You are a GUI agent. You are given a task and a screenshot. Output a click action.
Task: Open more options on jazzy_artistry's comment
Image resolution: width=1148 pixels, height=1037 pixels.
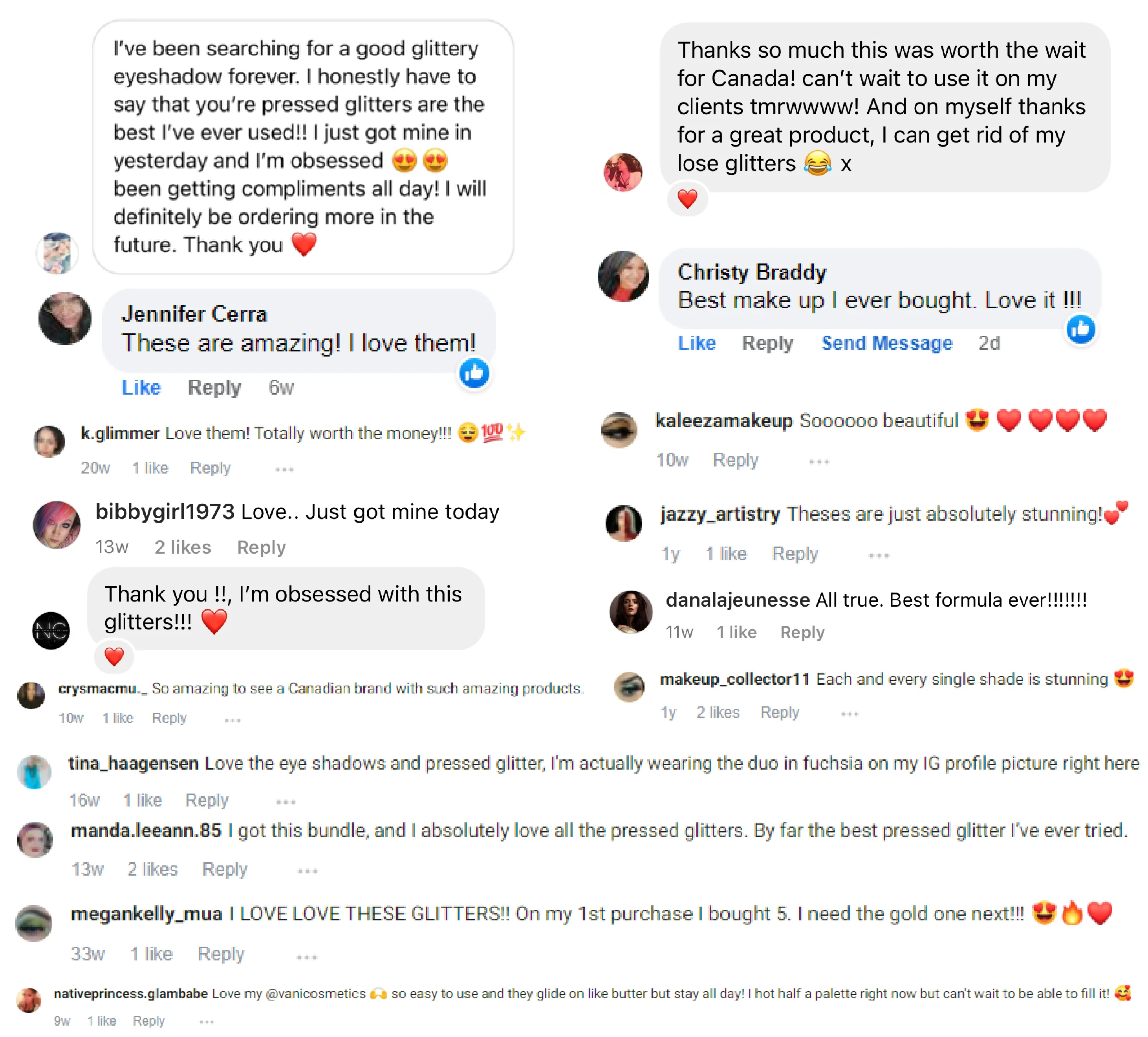879,556
